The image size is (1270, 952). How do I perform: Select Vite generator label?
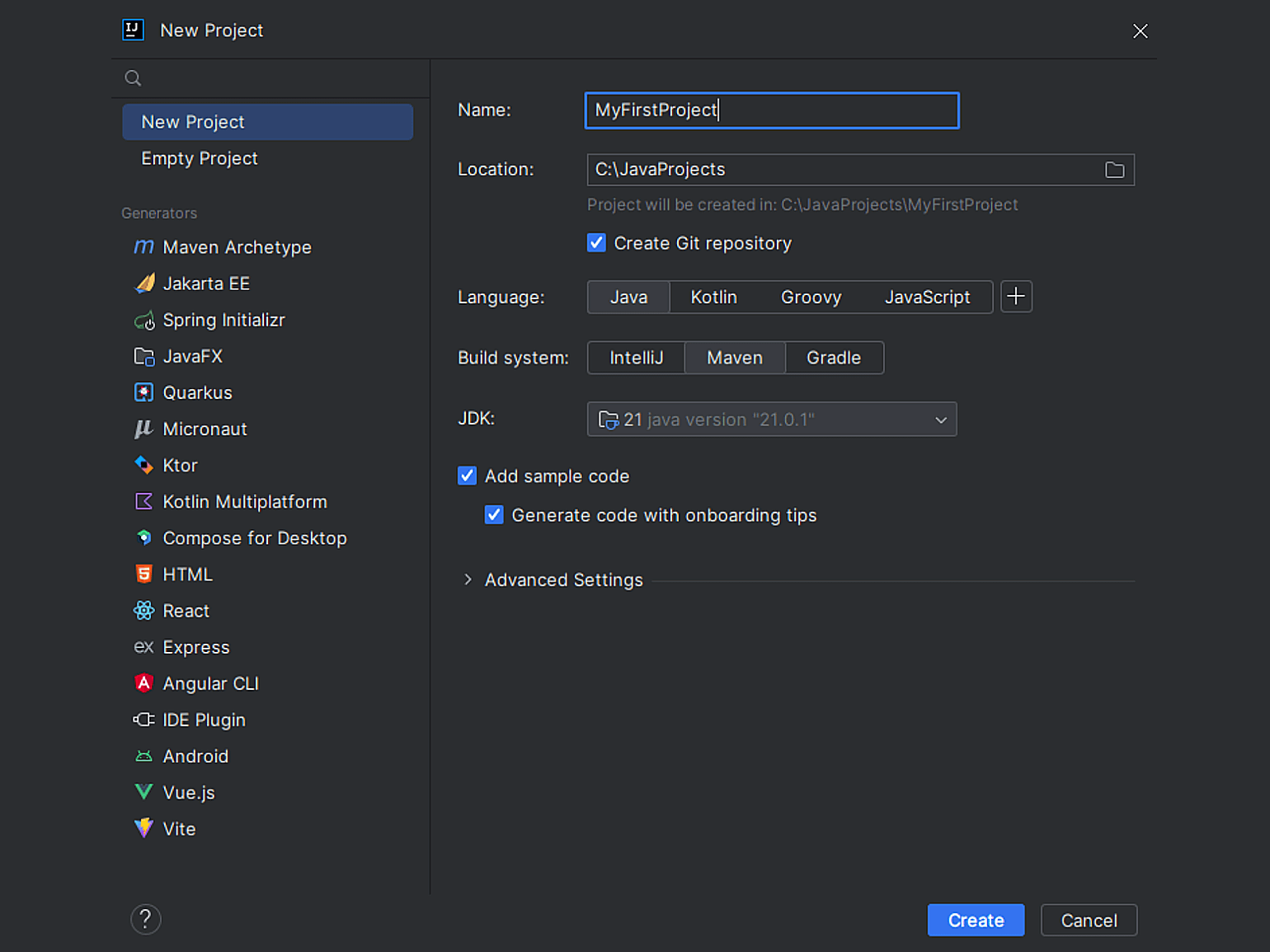pyautogui.click(x=179, y=829)
